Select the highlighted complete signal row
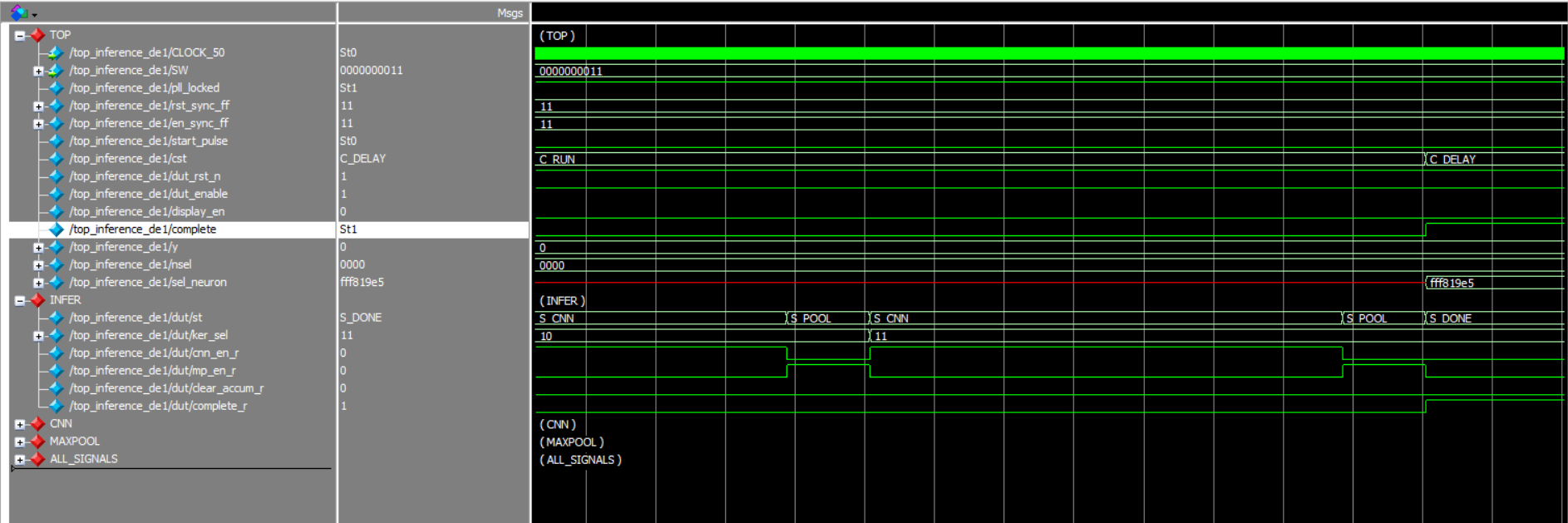The image size is (1568, 523). [142, 229]
